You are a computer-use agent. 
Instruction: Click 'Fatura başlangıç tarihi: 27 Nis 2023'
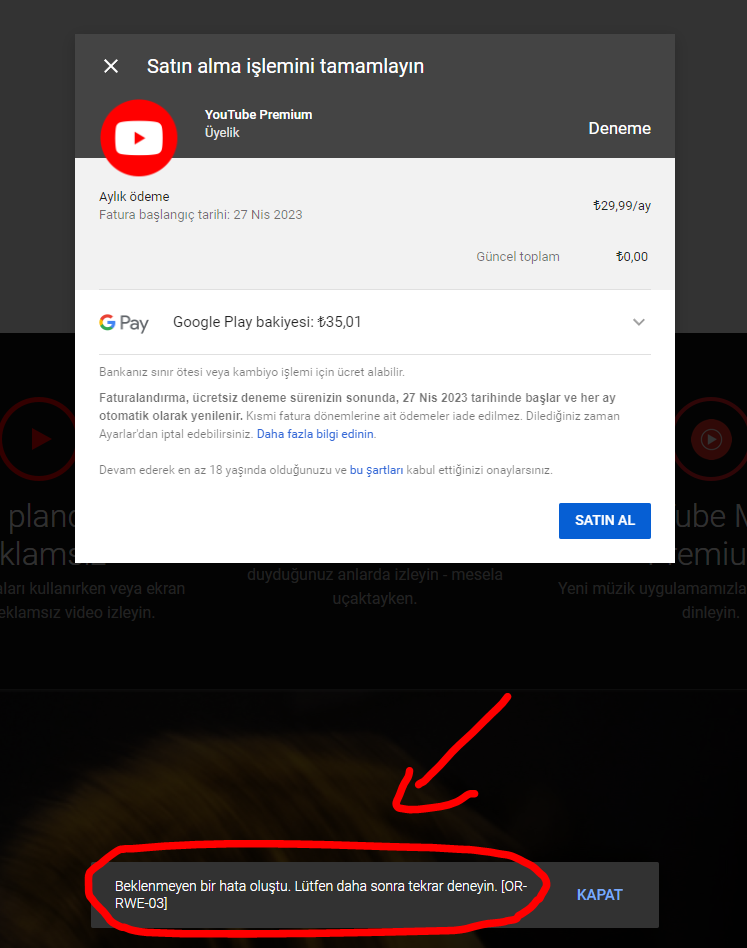pos(201,215)
